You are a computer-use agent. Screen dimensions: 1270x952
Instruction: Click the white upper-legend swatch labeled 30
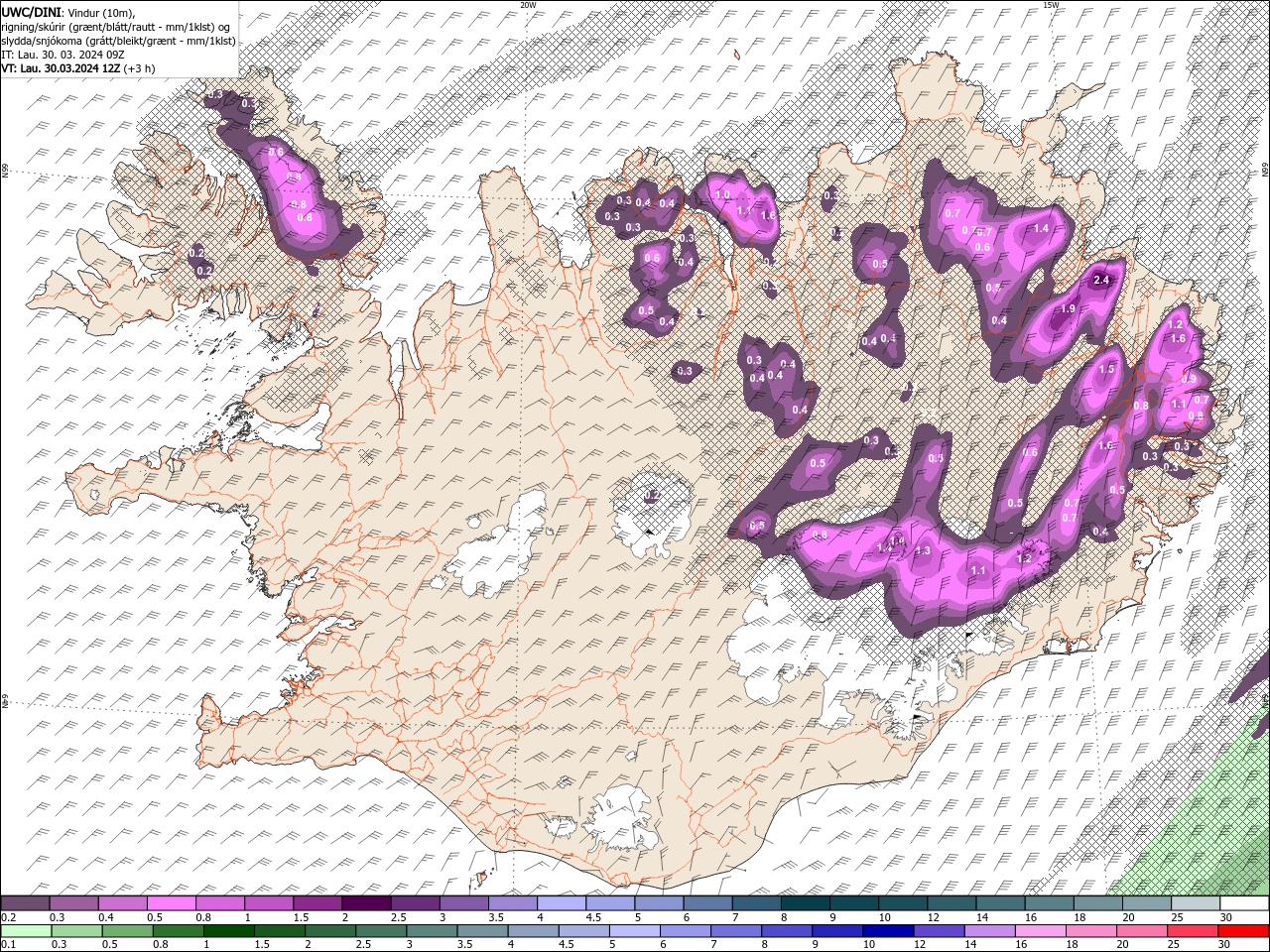point(1244,903)
